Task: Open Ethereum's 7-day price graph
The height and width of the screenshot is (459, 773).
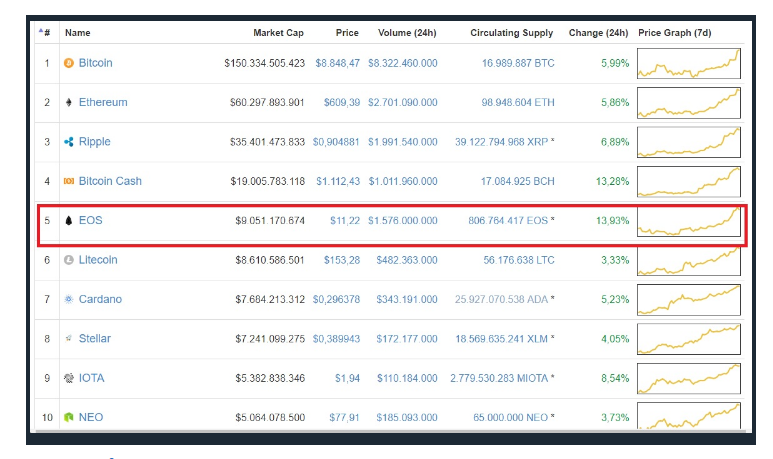Action: point(689,103)
